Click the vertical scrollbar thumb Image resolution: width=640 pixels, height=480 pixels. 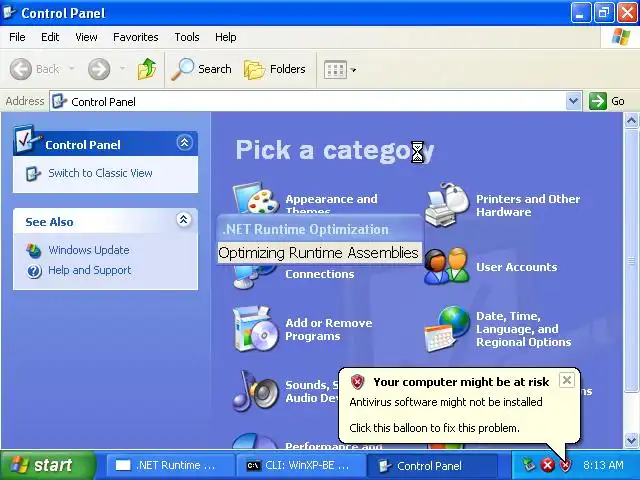pos(631,260)
